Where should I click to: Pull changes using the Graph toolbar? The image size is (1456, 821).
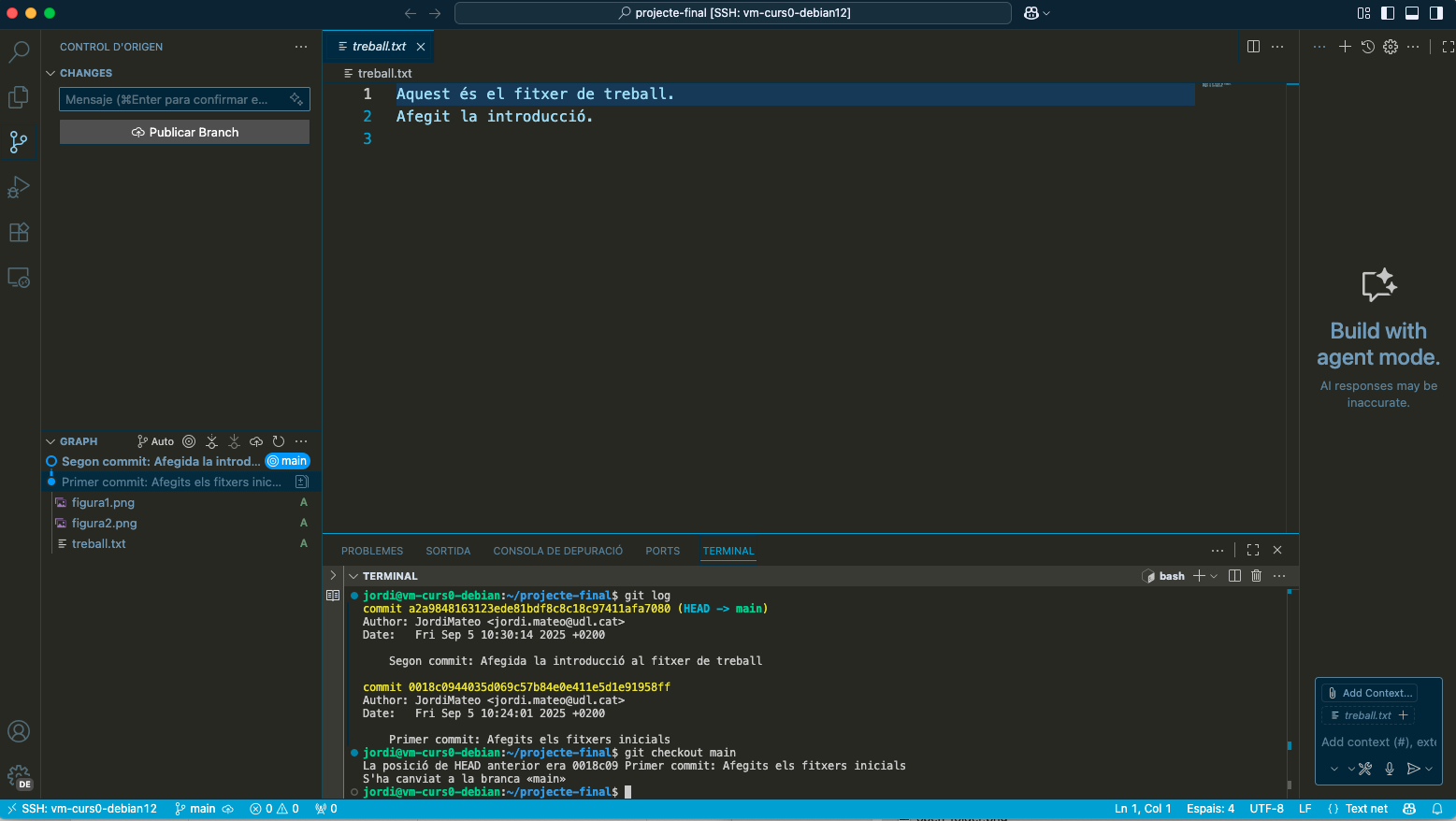[234, 441]
